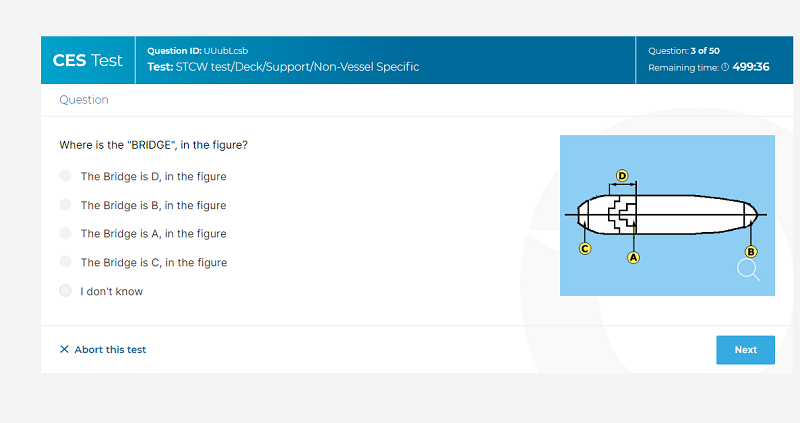800x423 pixels.
Task: Select radio 'The Bridge is D'
Action: pos(65,176)
